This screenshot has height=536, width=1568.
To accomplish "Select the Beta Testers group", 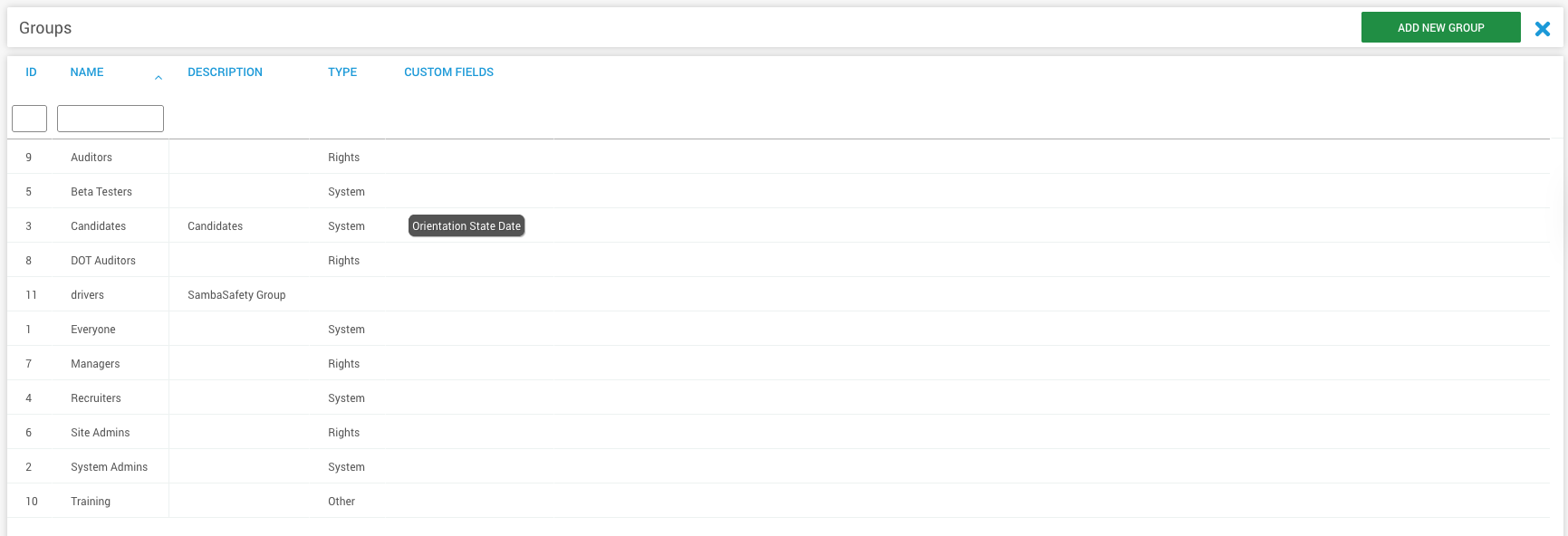I will click(x=101, y=192).
